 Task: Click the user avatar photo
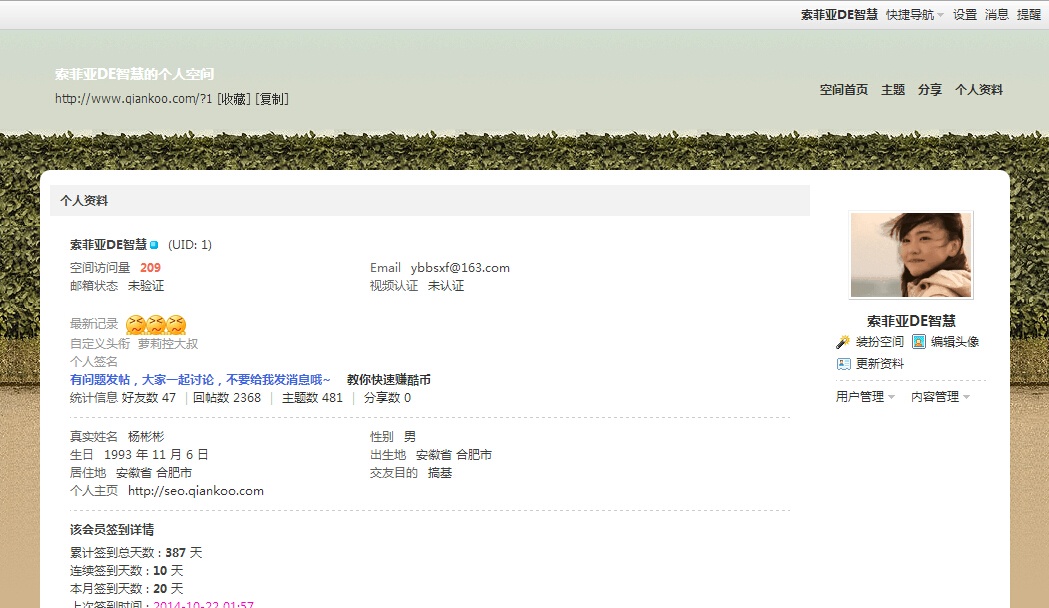tap(910, 255)
